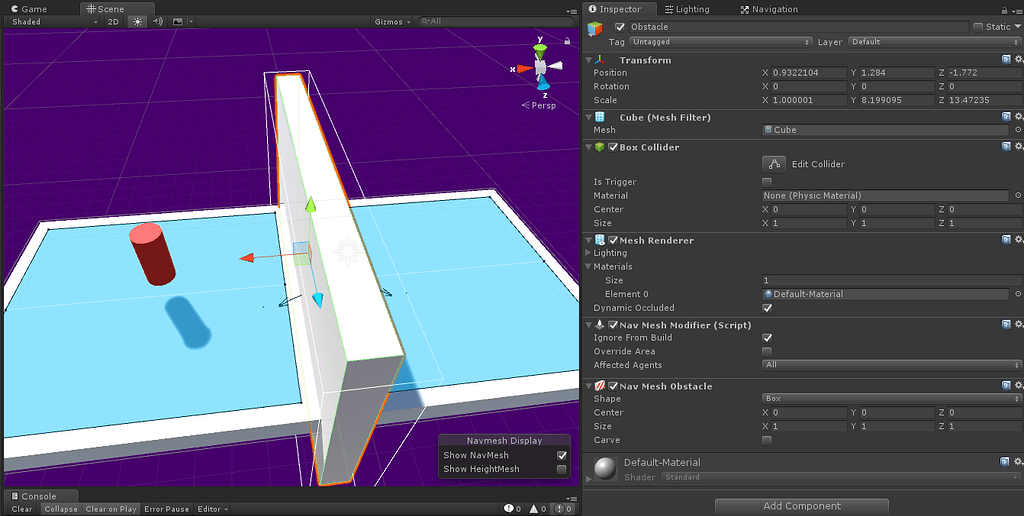The image size is (1024, 516).
Task: Open the Shape dropdown showing Box
Action: 891,398
